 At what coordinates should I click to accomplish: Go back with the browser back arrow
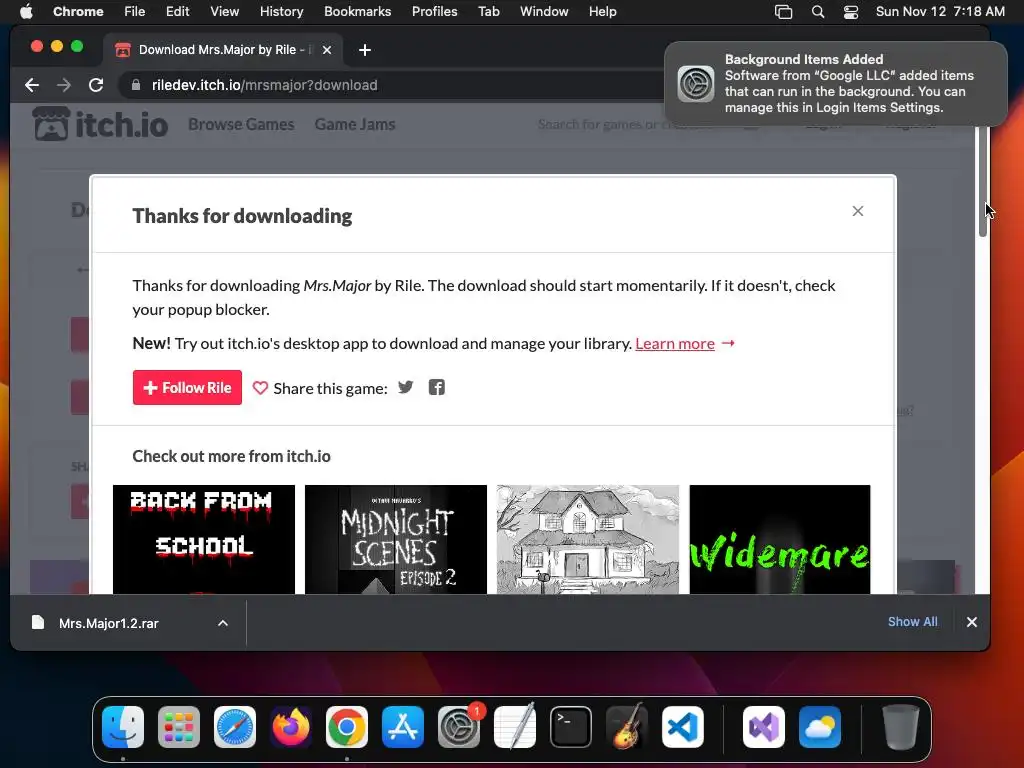click(32, 85)
